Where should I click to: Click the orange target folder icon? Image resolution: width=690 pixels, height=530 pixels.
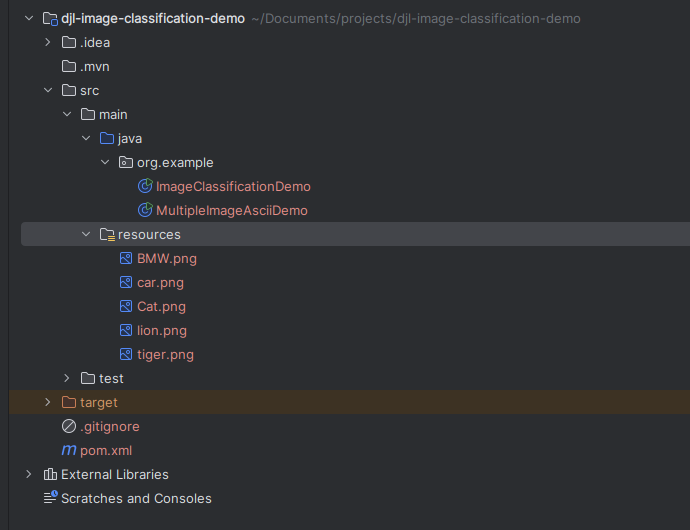tap(69, 403)
